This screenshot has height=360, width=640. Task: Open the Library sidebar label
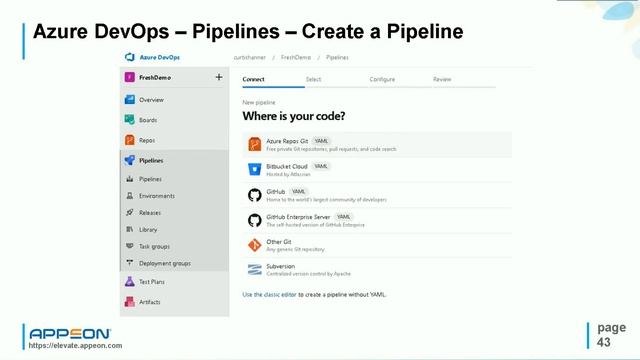click(148, 230)
